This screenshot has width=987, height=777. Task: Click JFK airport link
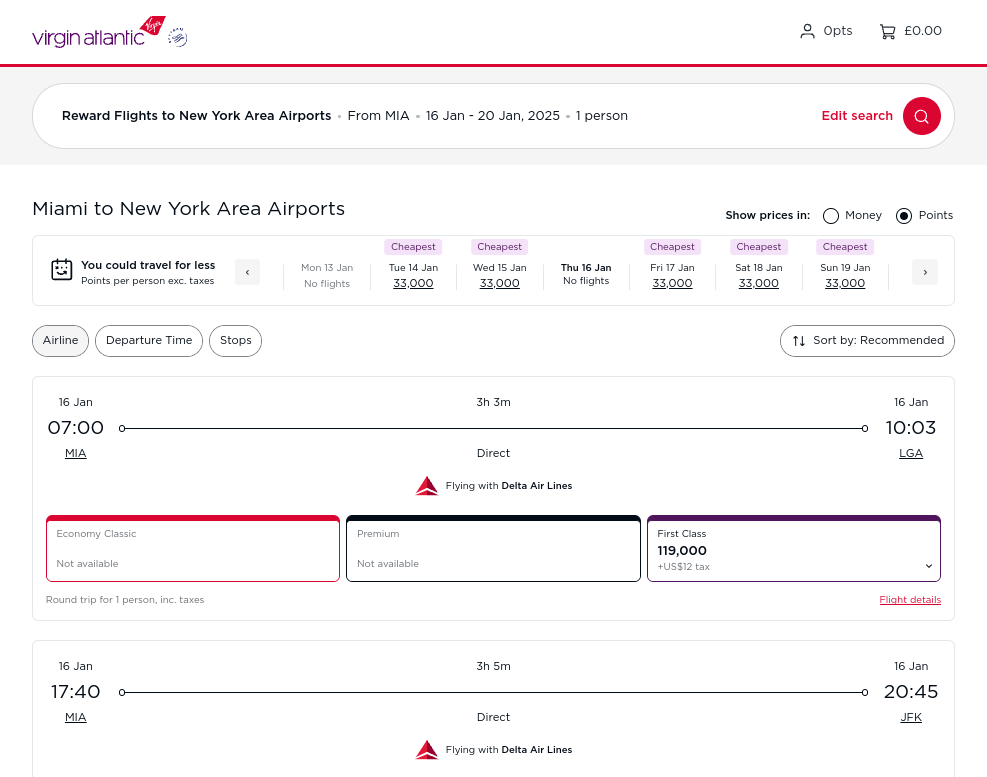click(910, 717)
